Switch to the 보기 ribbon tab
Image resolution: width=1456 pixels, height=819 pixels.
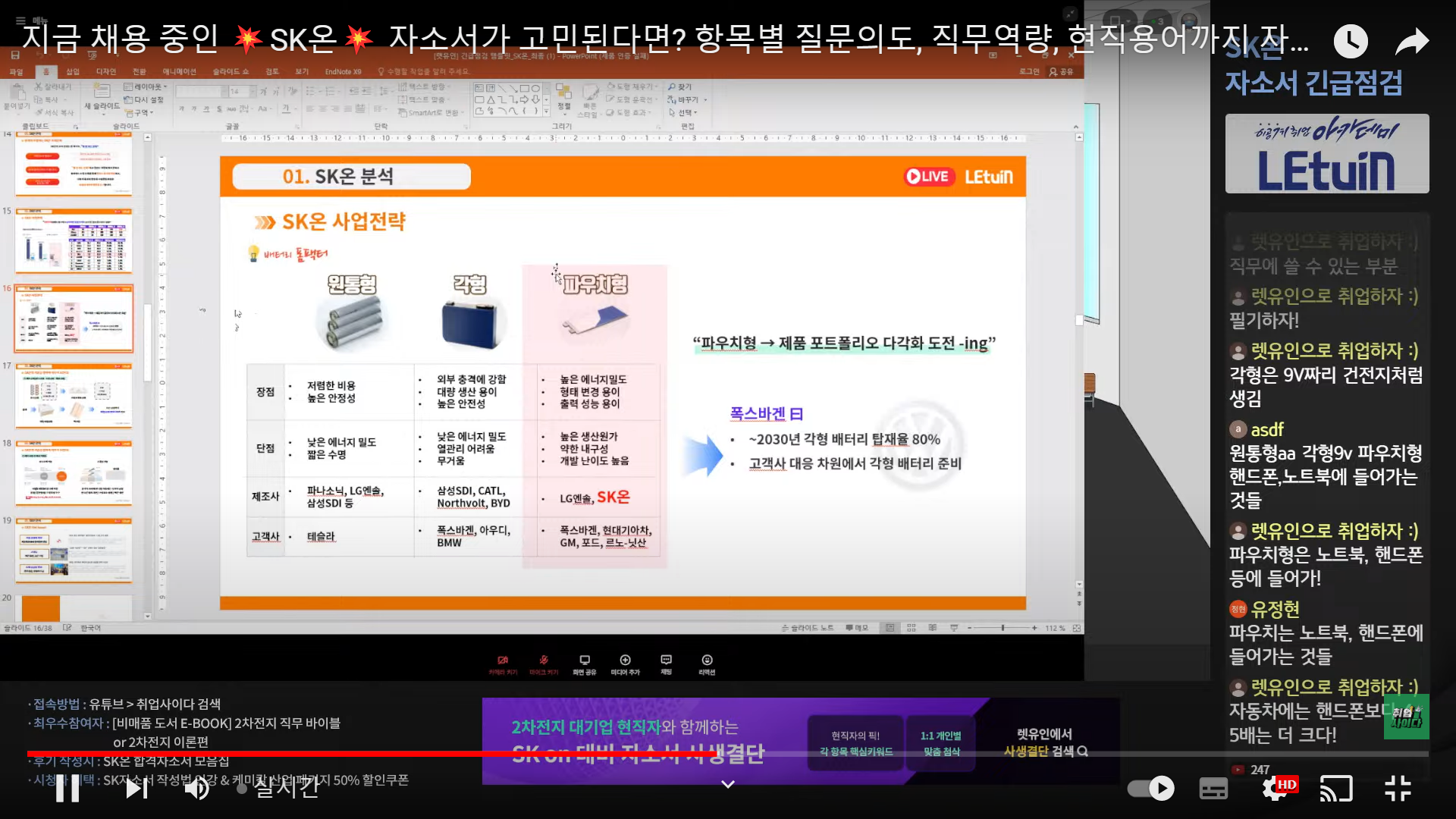click(x=302, y=72)
